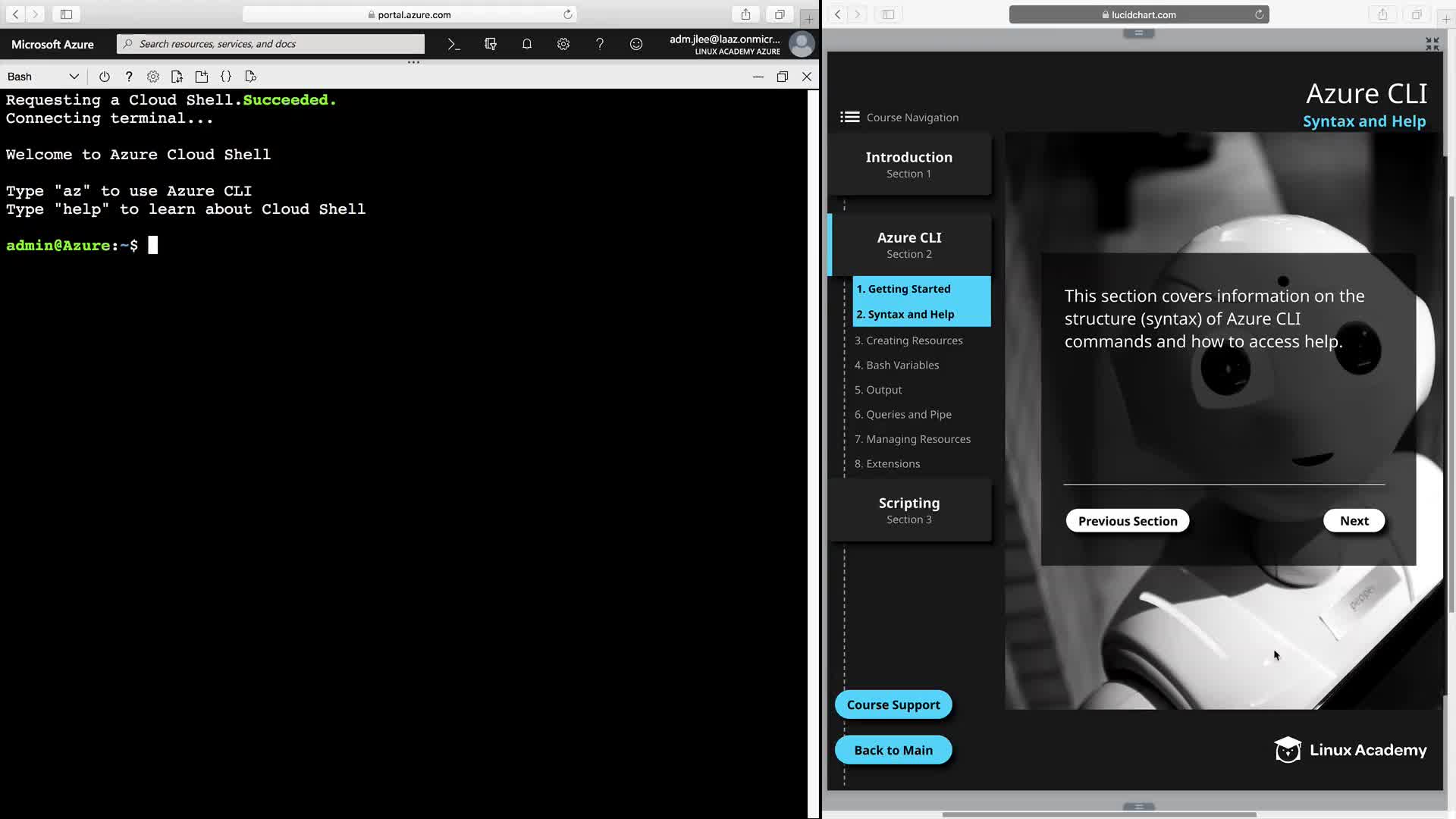Click the Next button
The image size is (1456, 819).
click(1354, 521)
